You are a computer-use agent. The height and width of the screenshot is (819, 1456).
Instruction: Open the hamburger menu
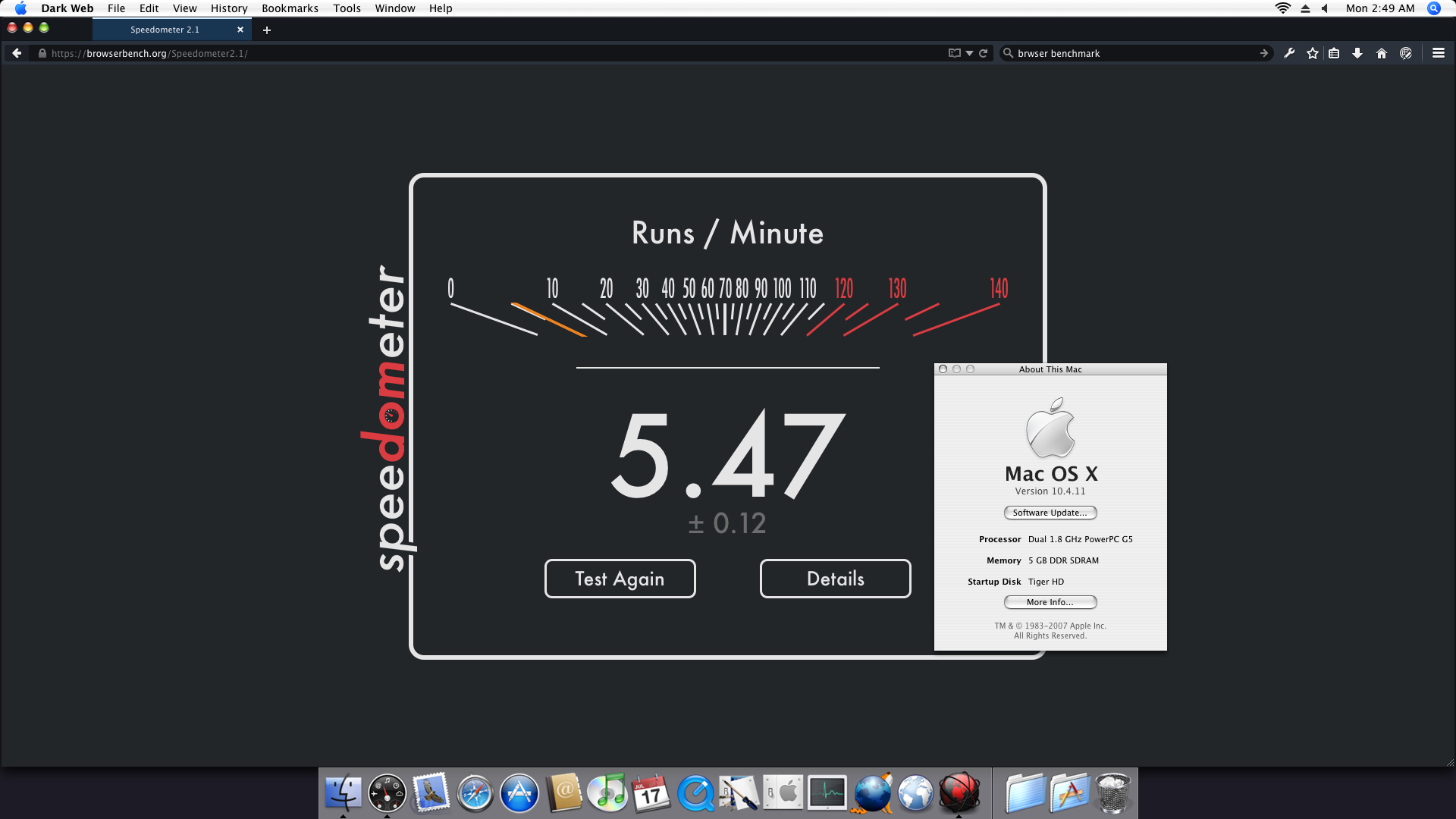pyautogui.click(x=1438, y=53)
